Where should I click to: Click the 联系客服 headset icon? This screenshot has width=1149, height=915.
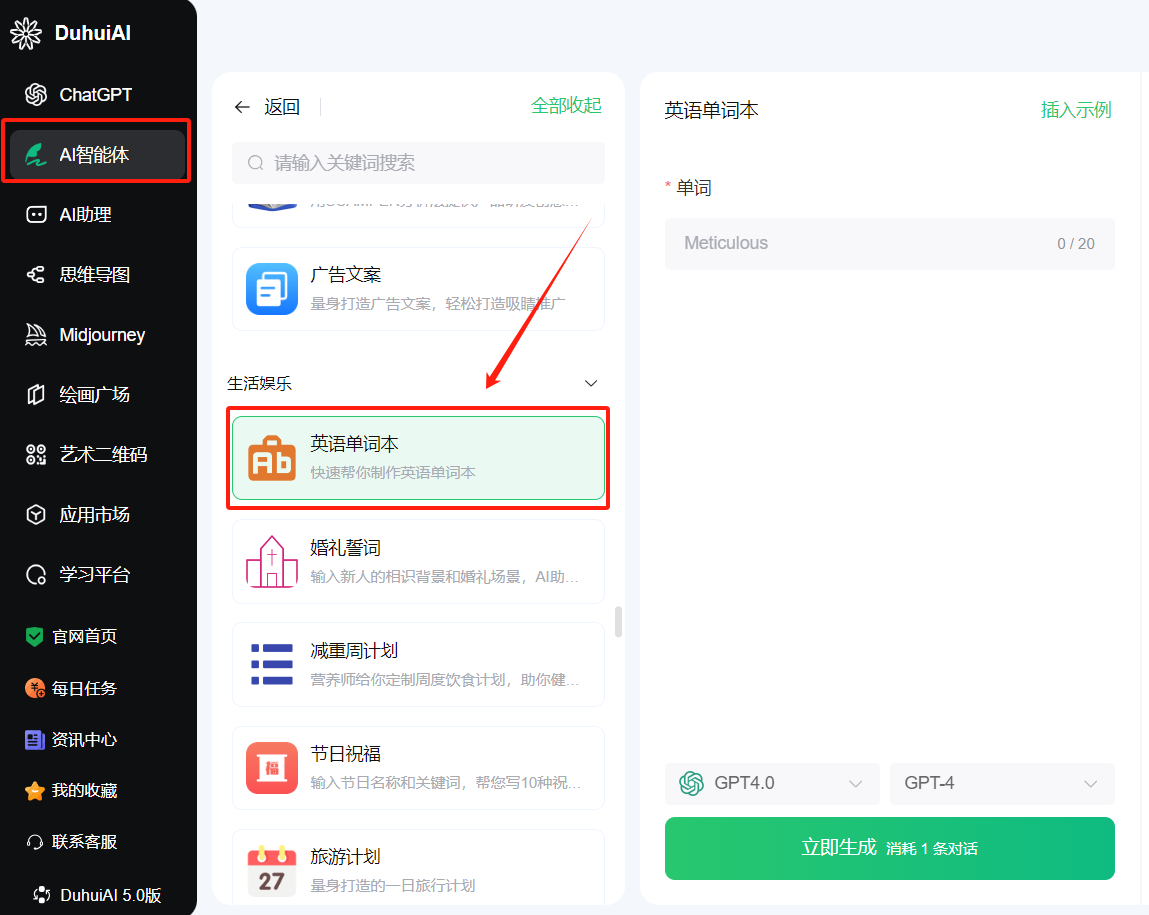[x=34, y=842]
